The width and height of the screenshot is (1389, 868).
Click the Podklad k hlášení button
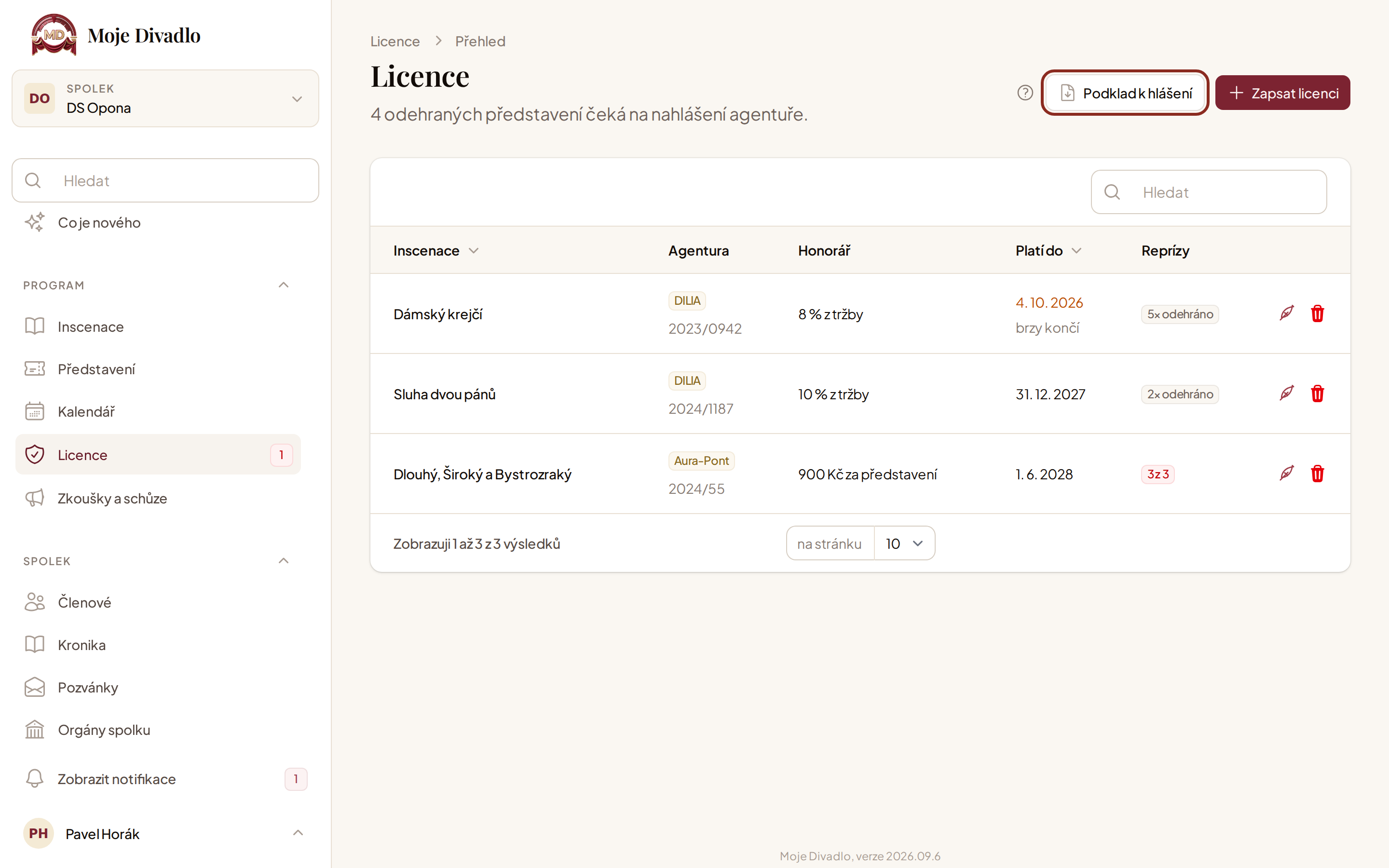(1124, 93)
